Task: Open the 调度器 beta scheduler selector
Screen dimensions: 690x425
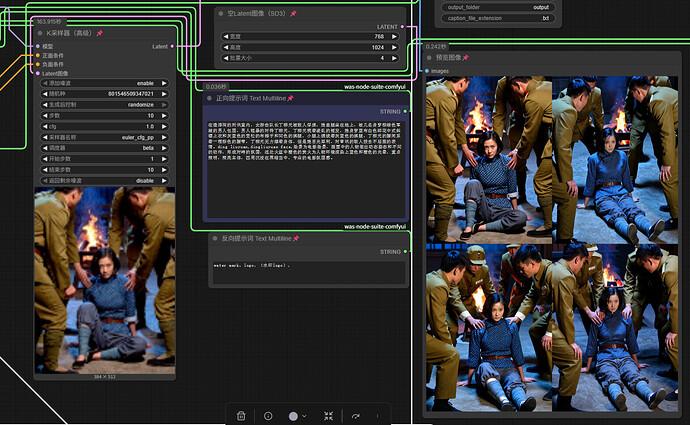Action: 105,148
